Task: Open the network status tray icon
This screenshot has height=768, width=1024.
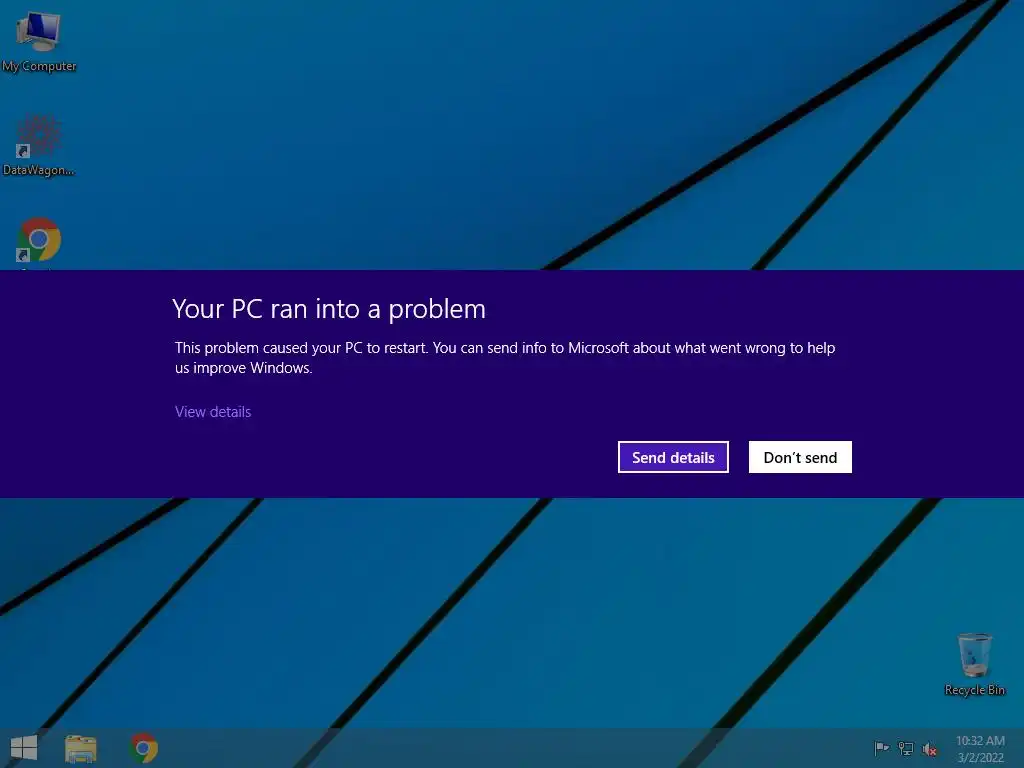Action: tap(906, 748)
